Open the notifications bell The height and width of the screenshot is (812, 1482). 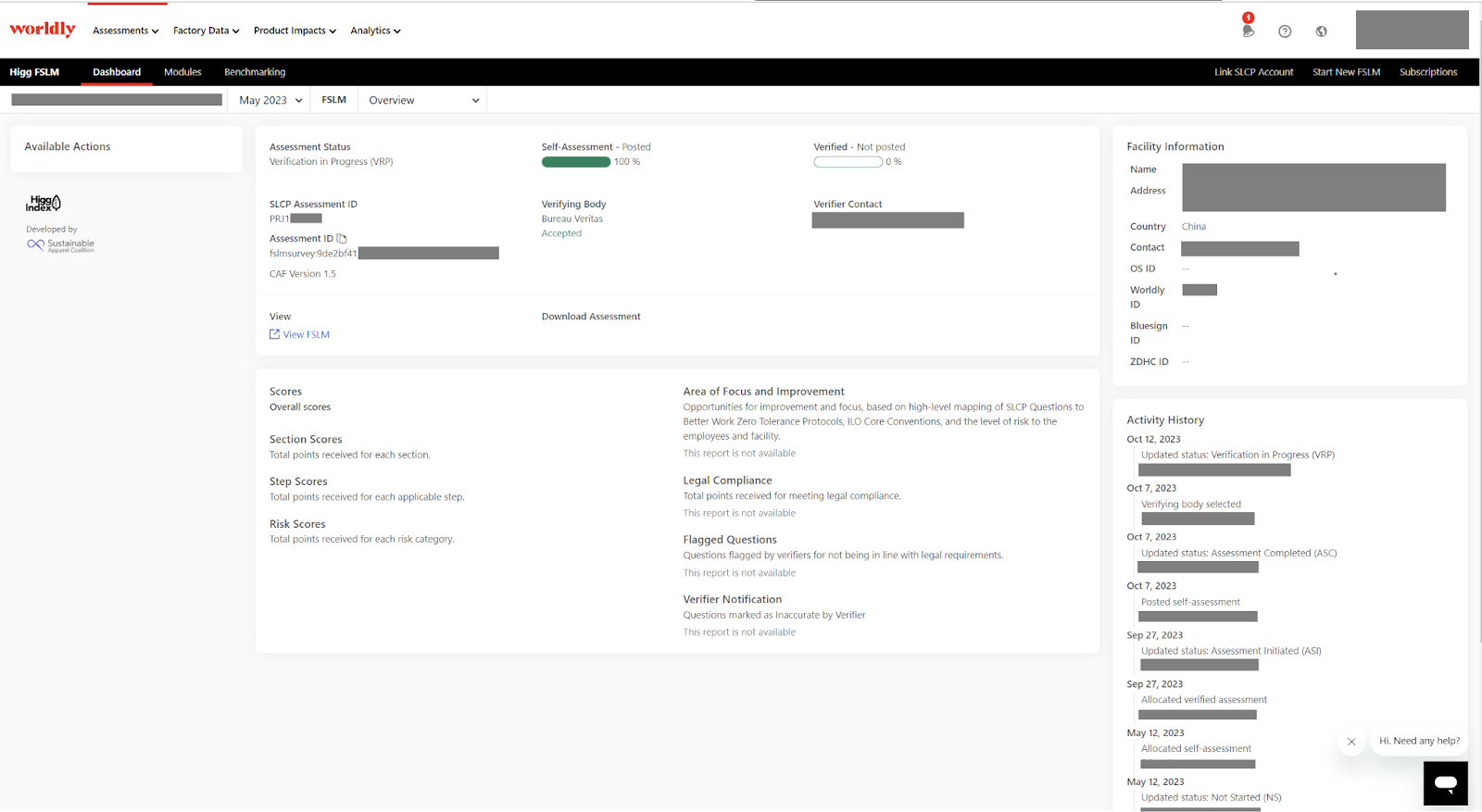pos(1248,31)
